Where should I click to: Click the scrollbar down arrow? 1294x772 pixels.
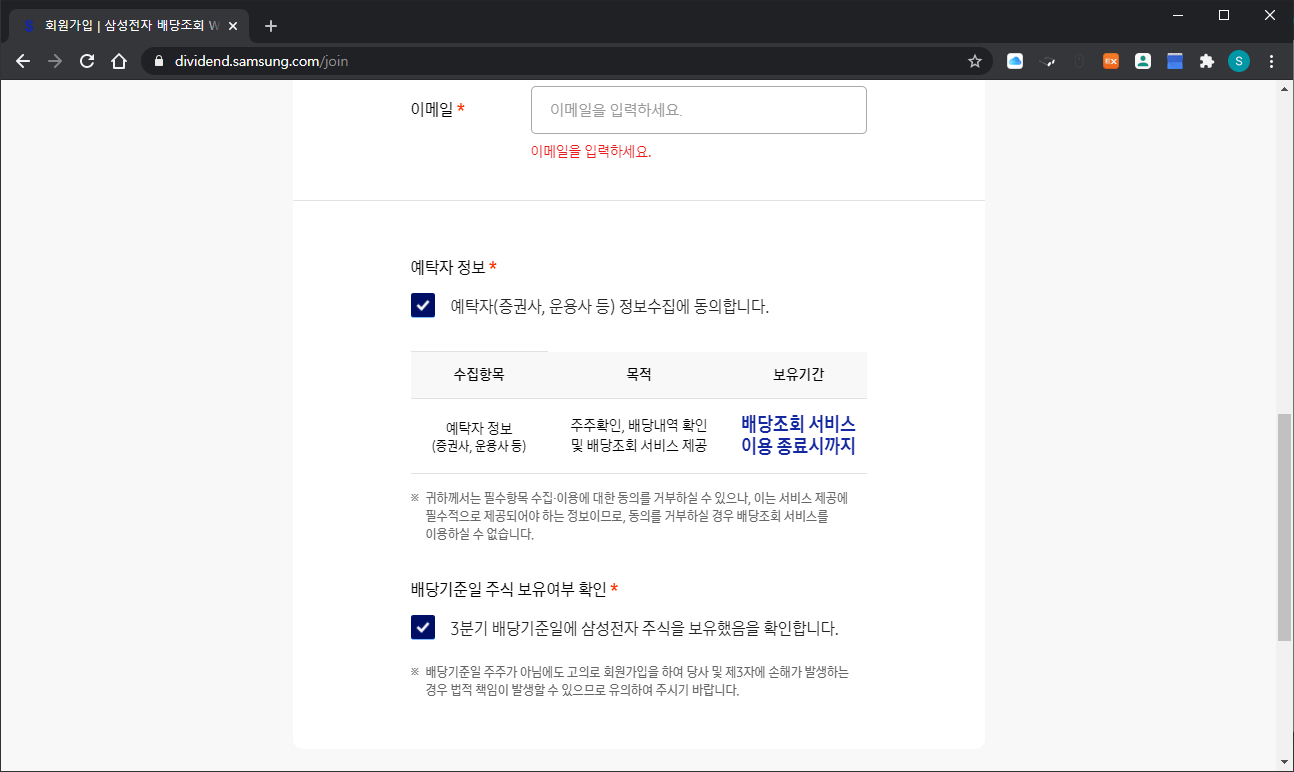1285,763
